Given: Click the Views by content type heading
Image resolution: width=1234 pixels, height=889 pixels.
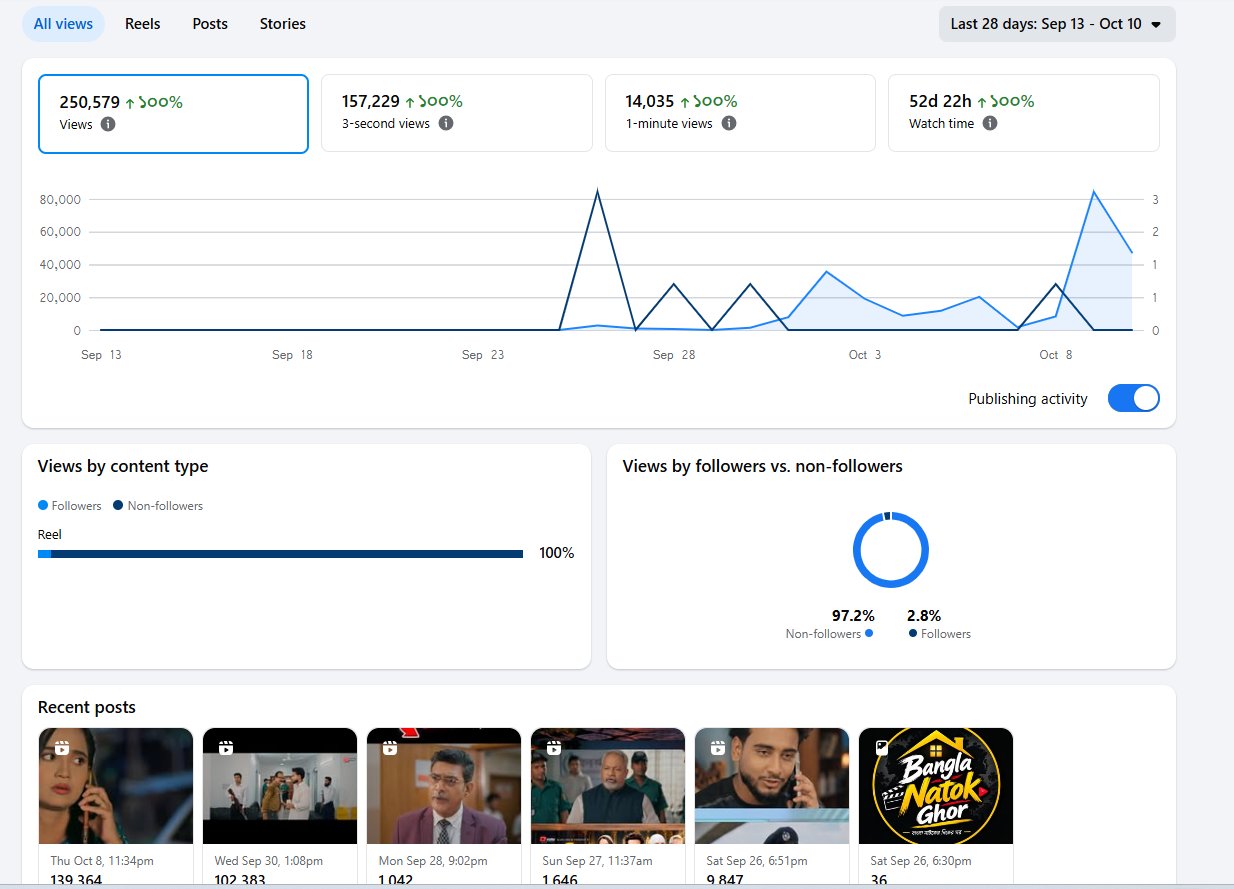Looking at the screenshot, I should click(x=123, y=466).
